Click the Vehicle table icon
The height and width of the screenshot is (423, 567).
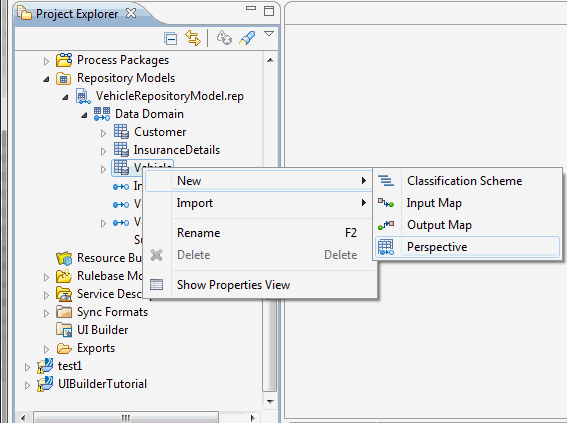tap(121, 167)
